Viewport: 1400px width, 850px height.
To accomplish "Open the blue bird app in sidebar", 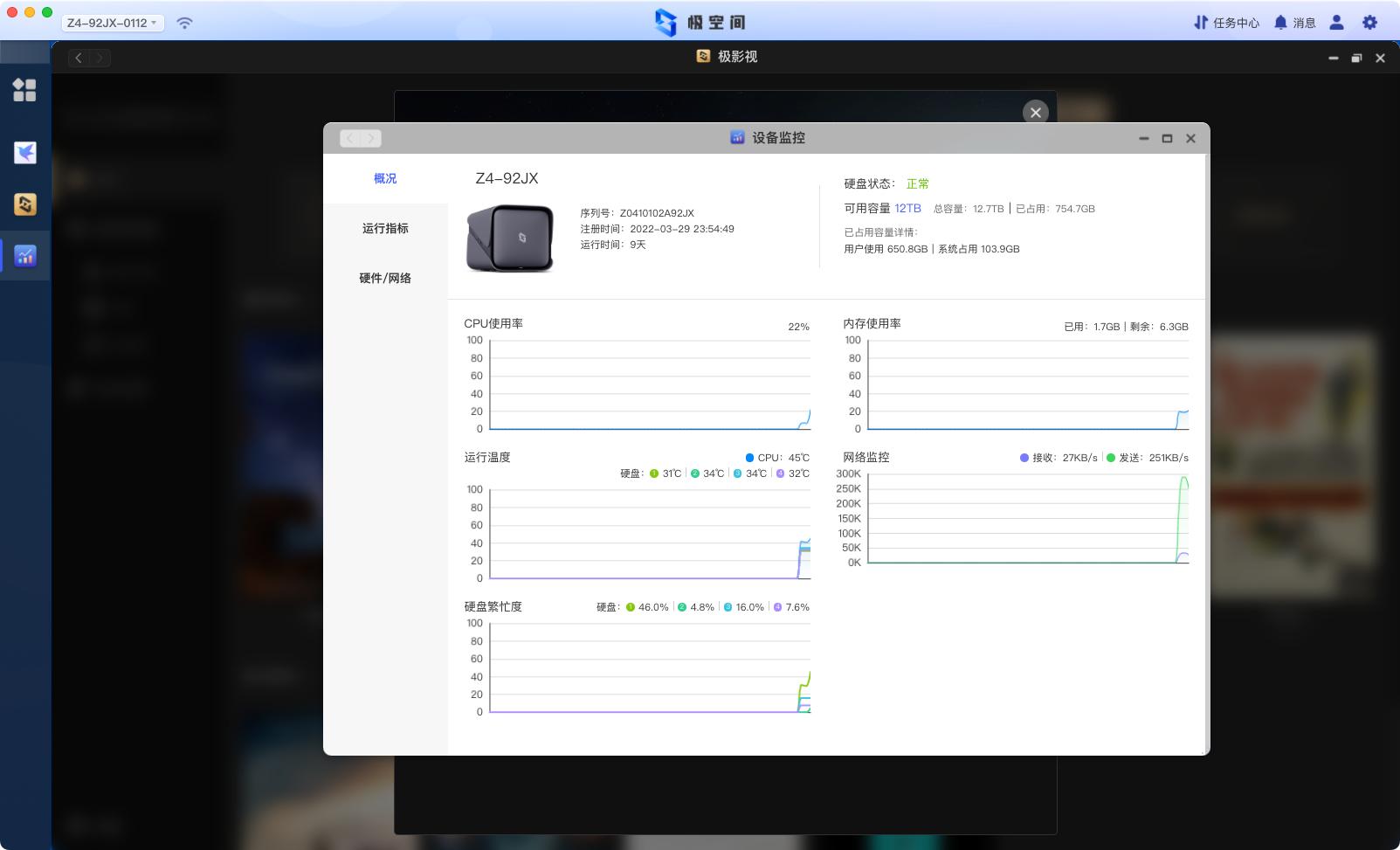I will coord(24,152).
